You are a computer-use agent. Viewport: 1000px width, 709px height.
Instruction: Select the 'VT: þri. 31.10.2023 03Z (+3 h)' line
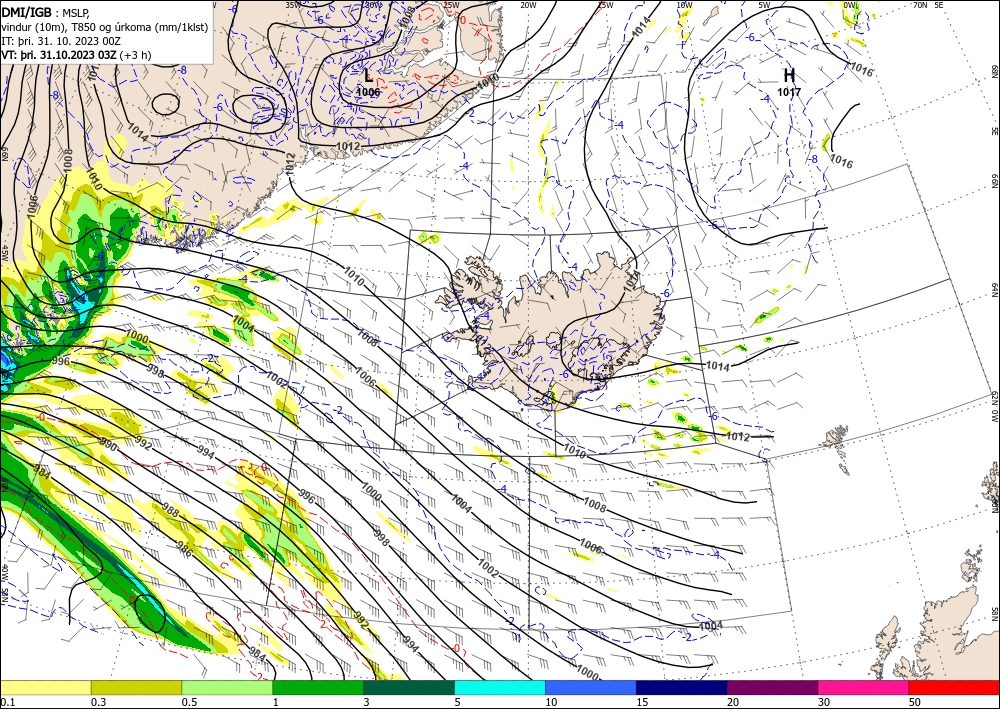pyautogui.click(x=77, y=55)
